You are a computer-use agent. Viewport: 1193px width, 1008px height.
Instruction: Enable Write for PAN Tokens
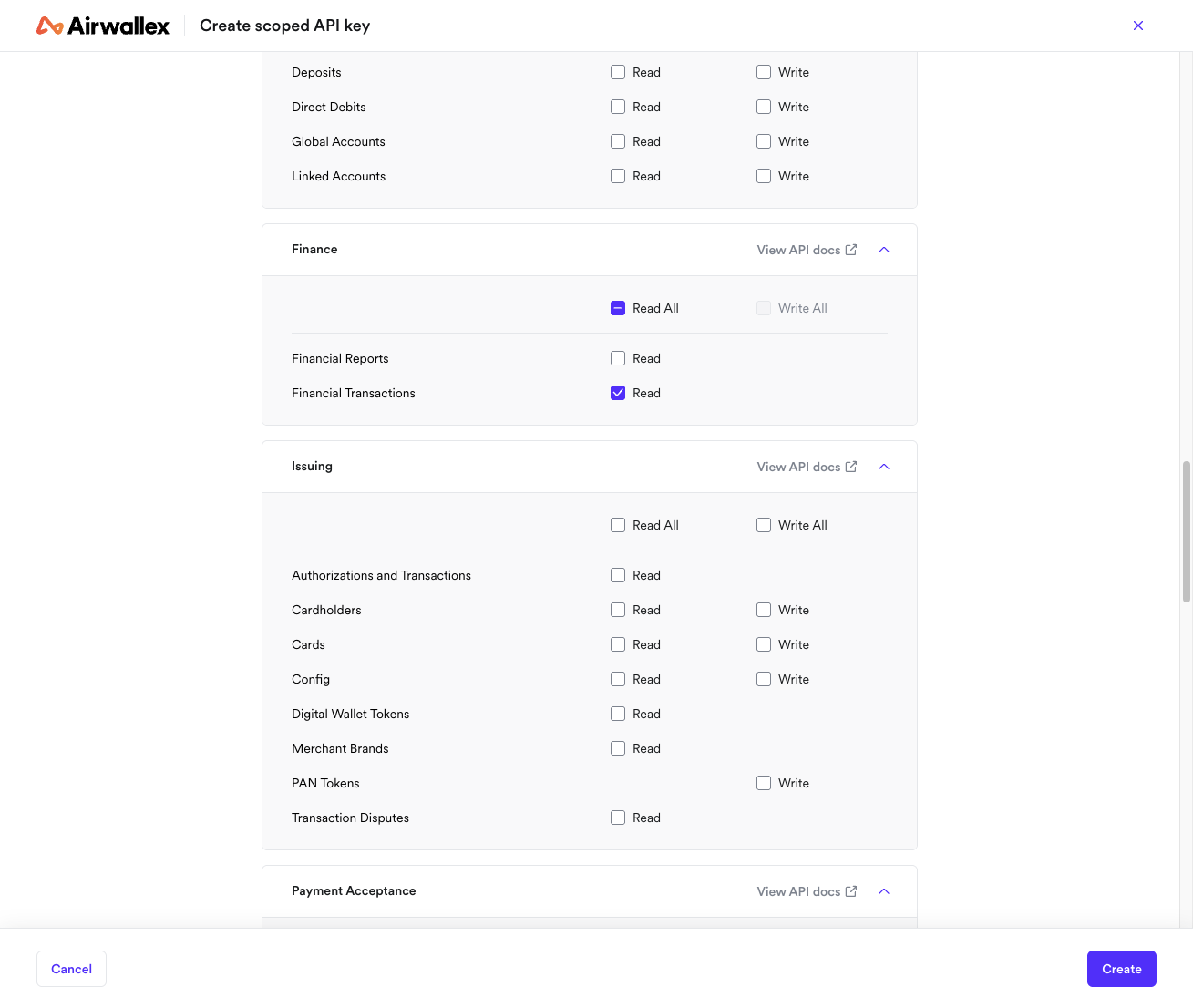764,783
